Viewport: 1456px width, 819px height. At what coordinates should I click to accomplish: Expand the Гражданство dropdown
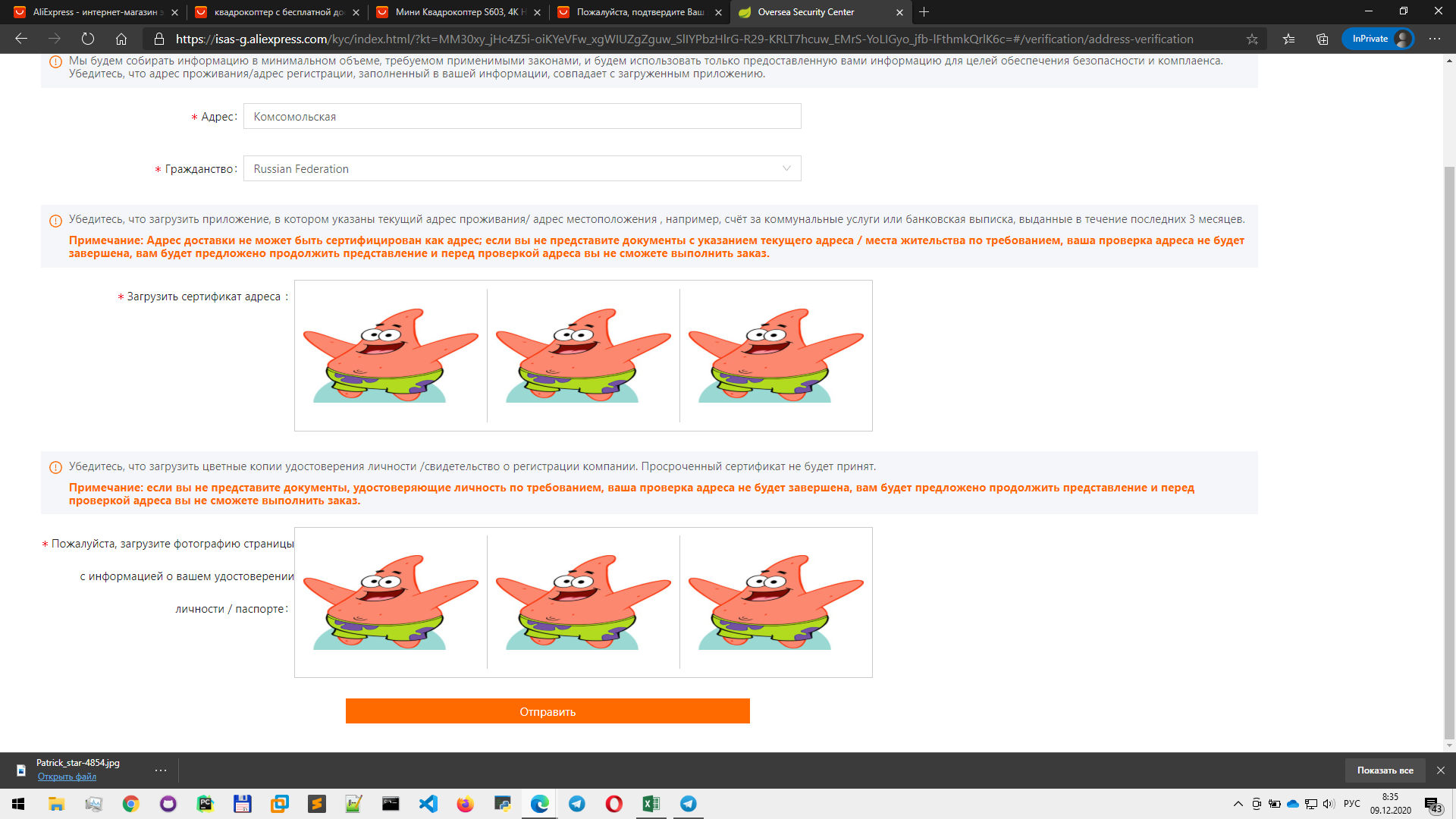pos(522,168)
